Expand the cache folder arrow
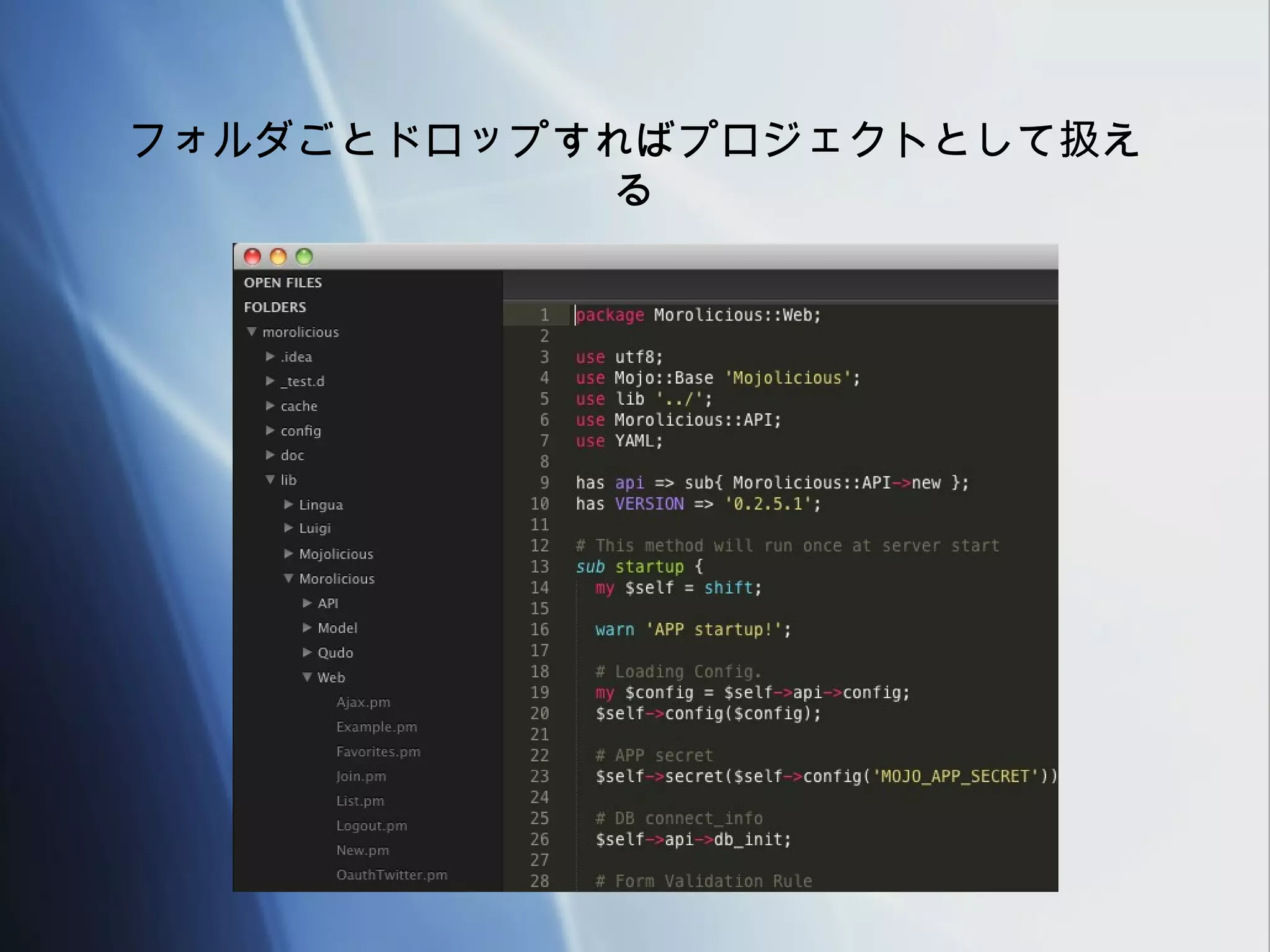This screenshot has width=1270, height=952. point(270,406)
